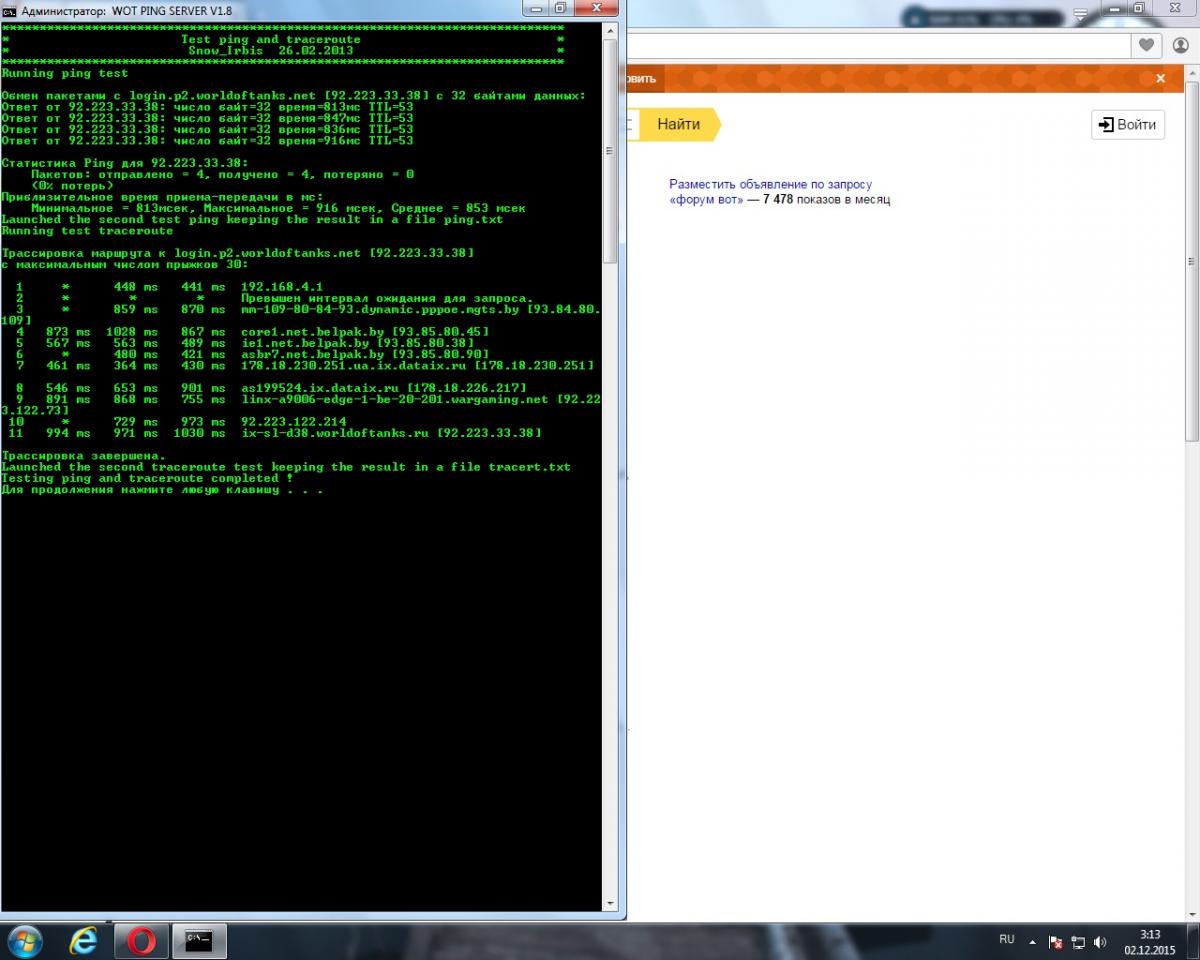Click the cmd window vertical scrollbar thumb

click(611, 152)
